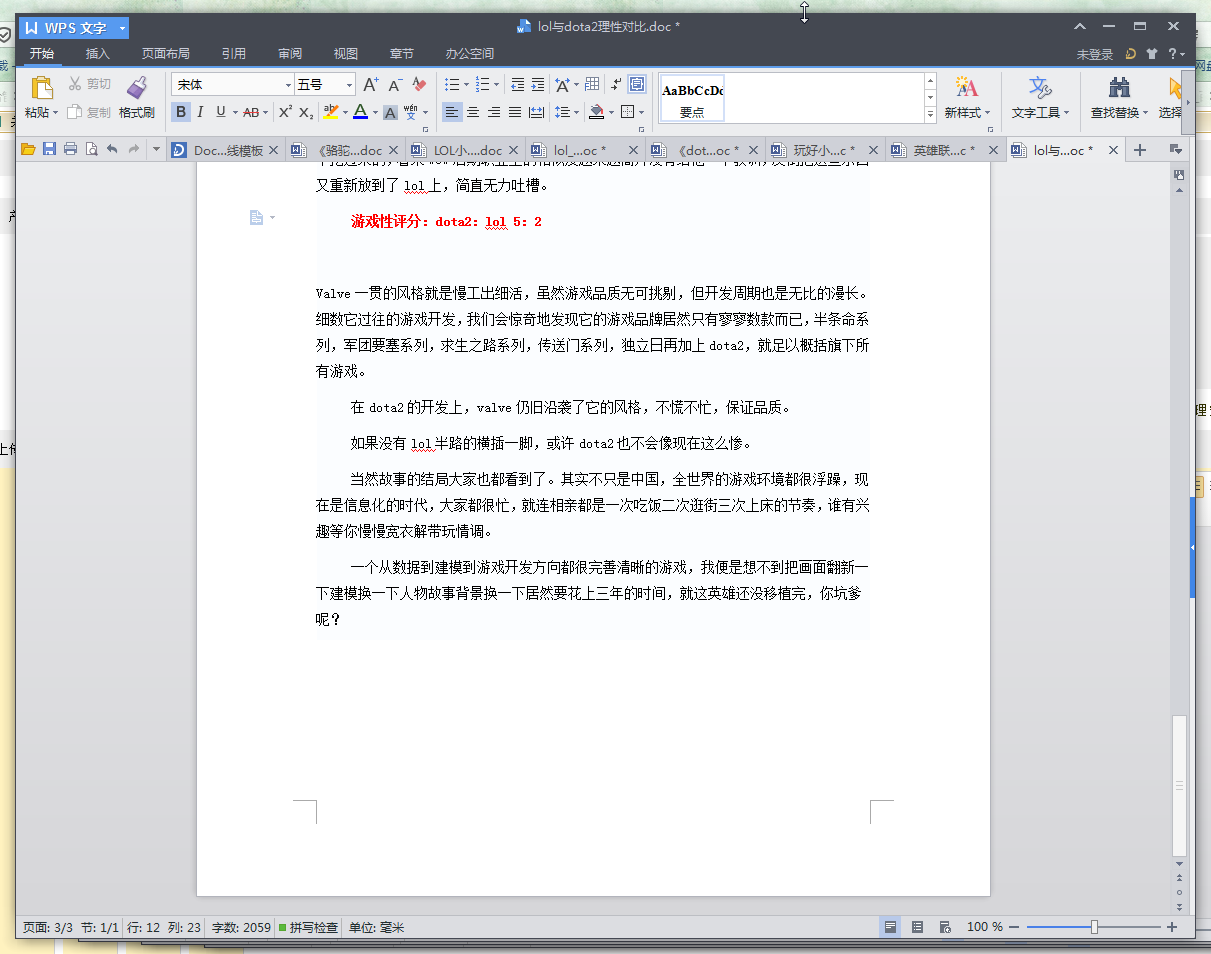The image size is (1211, 954).
Task: Click the skin T-shirt icon in title bar
Action: tap(1152, 54)
